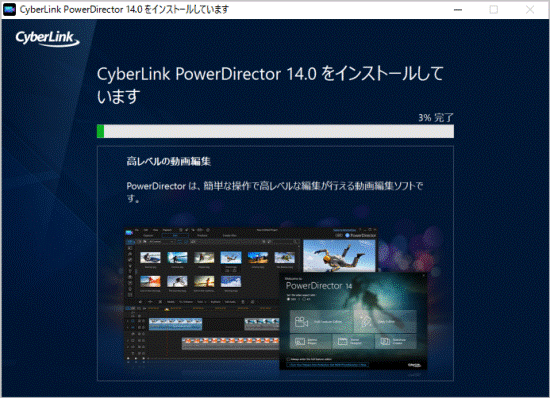This screenshot has height=398, width=550.
Task: Click the PowerDirector 14 promotional screenshot
Action: click(276, 299)
